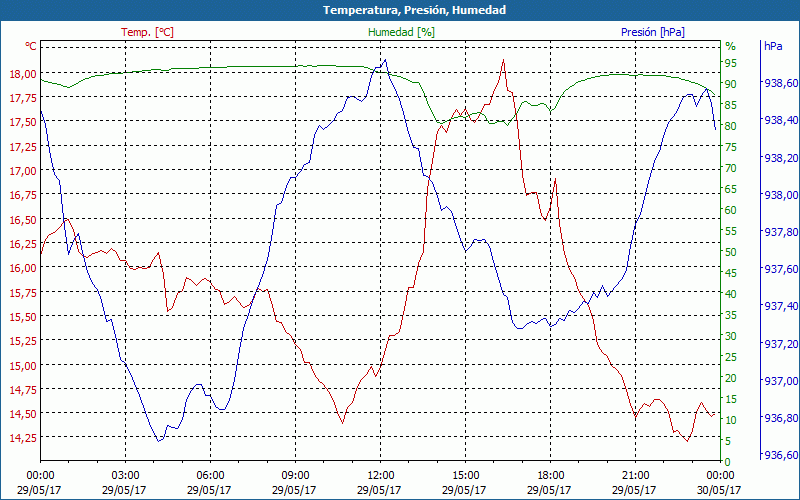Click pressure axis value 938,00
Screen dimensions: 800x500
(779, 195)
